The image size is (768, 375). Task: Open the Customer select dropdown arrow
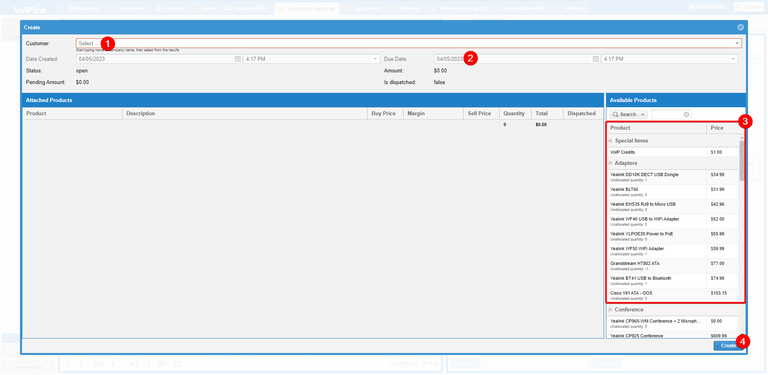[x=737, y=44]
